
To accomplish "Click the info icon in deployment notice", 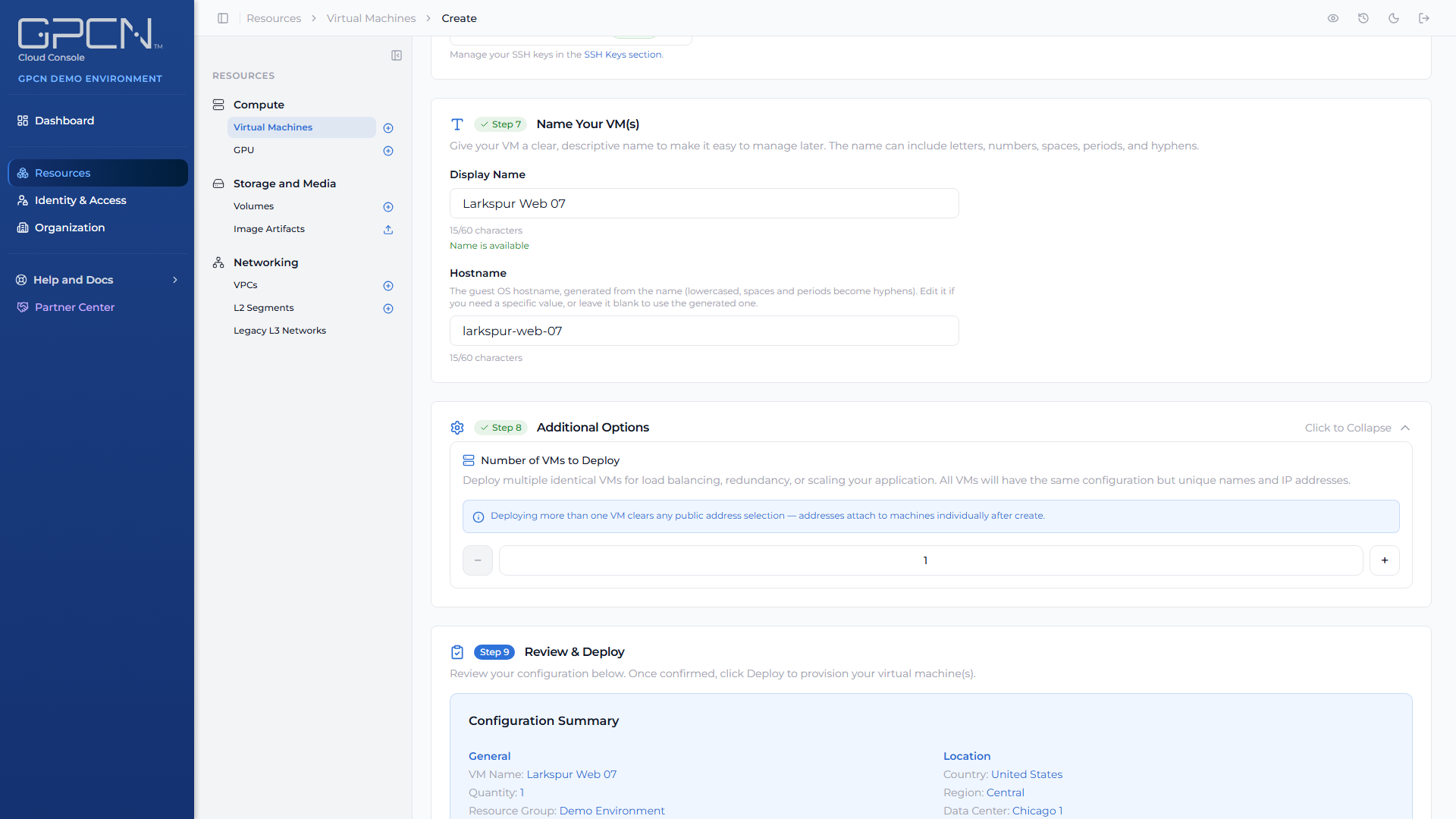I will pyautogui.click(x=479, y=517).
